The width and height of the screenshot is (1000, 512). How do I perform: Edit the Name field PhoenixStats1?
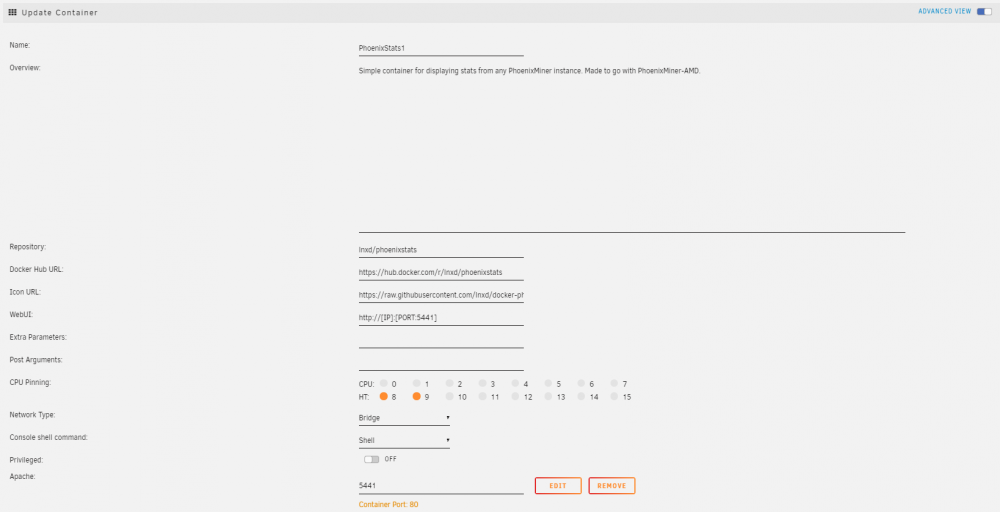pos(441,48)
